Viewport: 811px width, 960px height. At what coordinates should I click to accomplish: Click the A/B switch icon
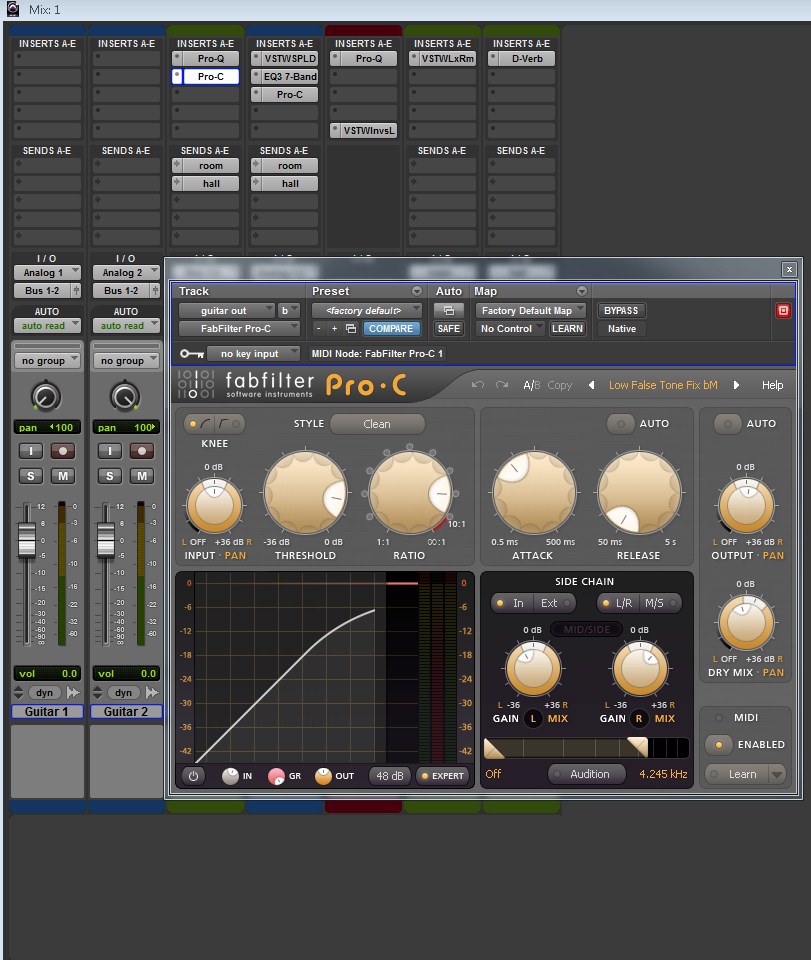pos(531,385)
